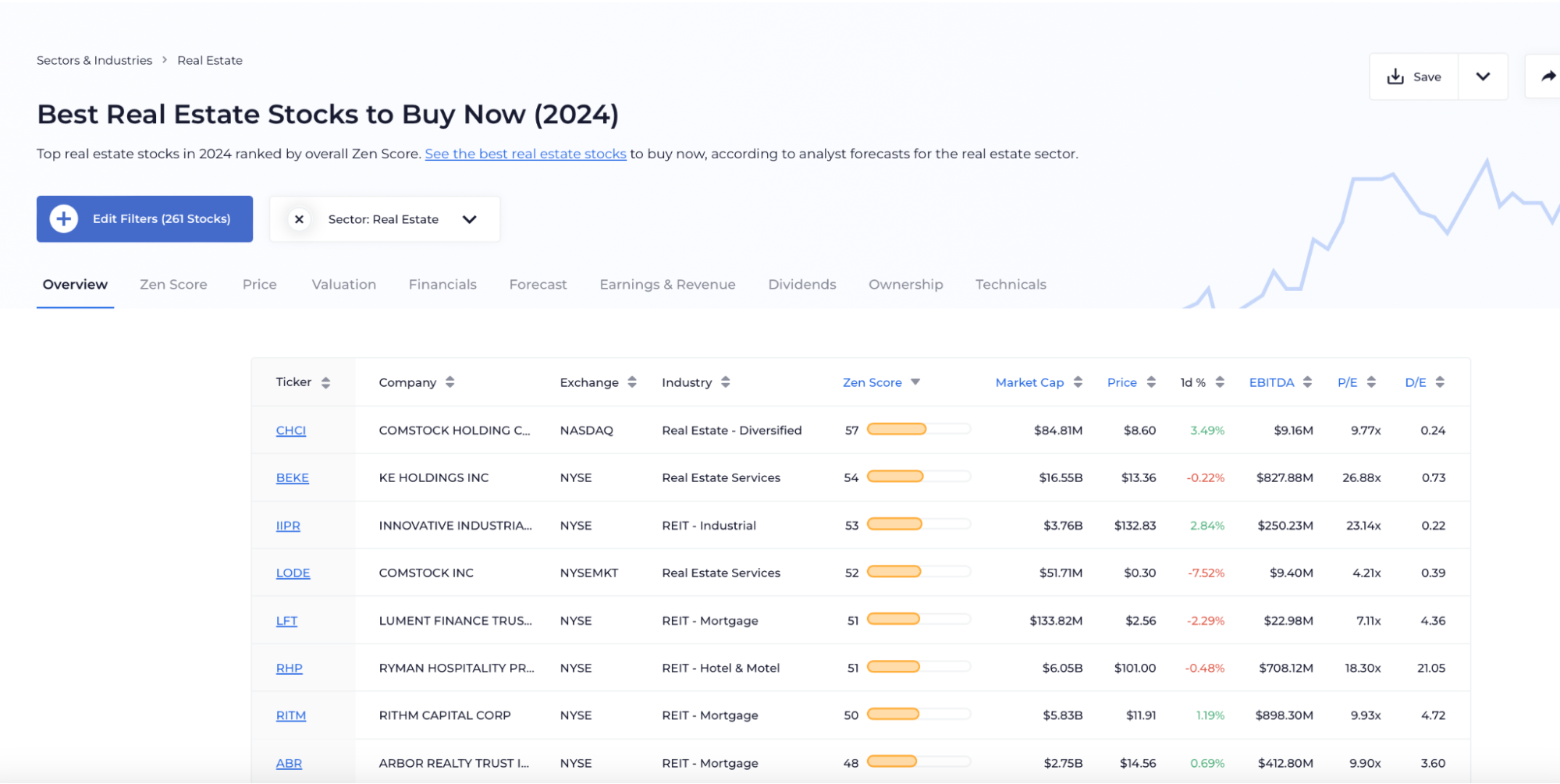1560x784 pixels.
Task: Open the RHP ticker link
Action: [289, 669]
